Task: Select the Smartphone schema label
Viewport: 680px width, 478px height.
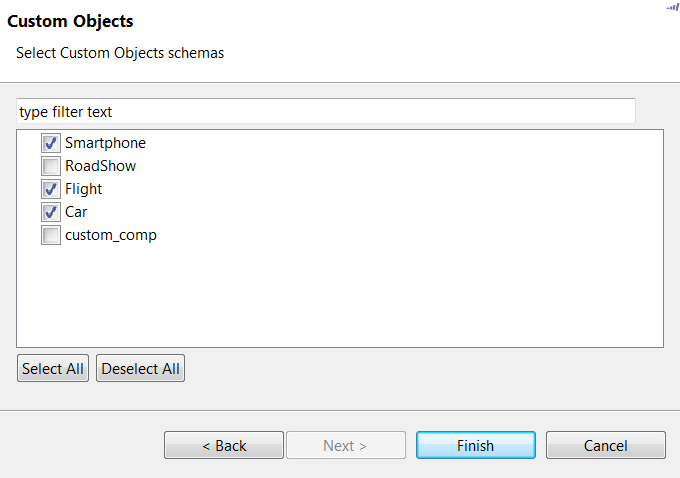Action: tap(105, 143)
